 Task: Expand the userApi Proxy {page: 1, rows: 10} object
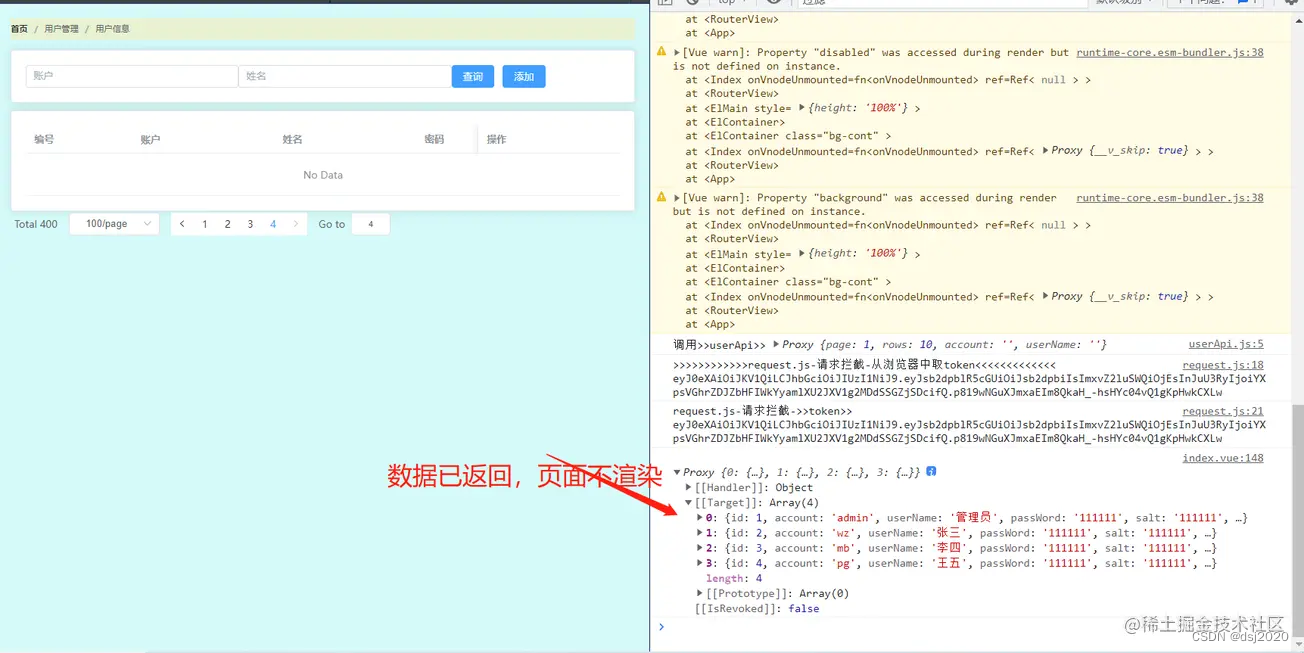[x=777, y=344]
